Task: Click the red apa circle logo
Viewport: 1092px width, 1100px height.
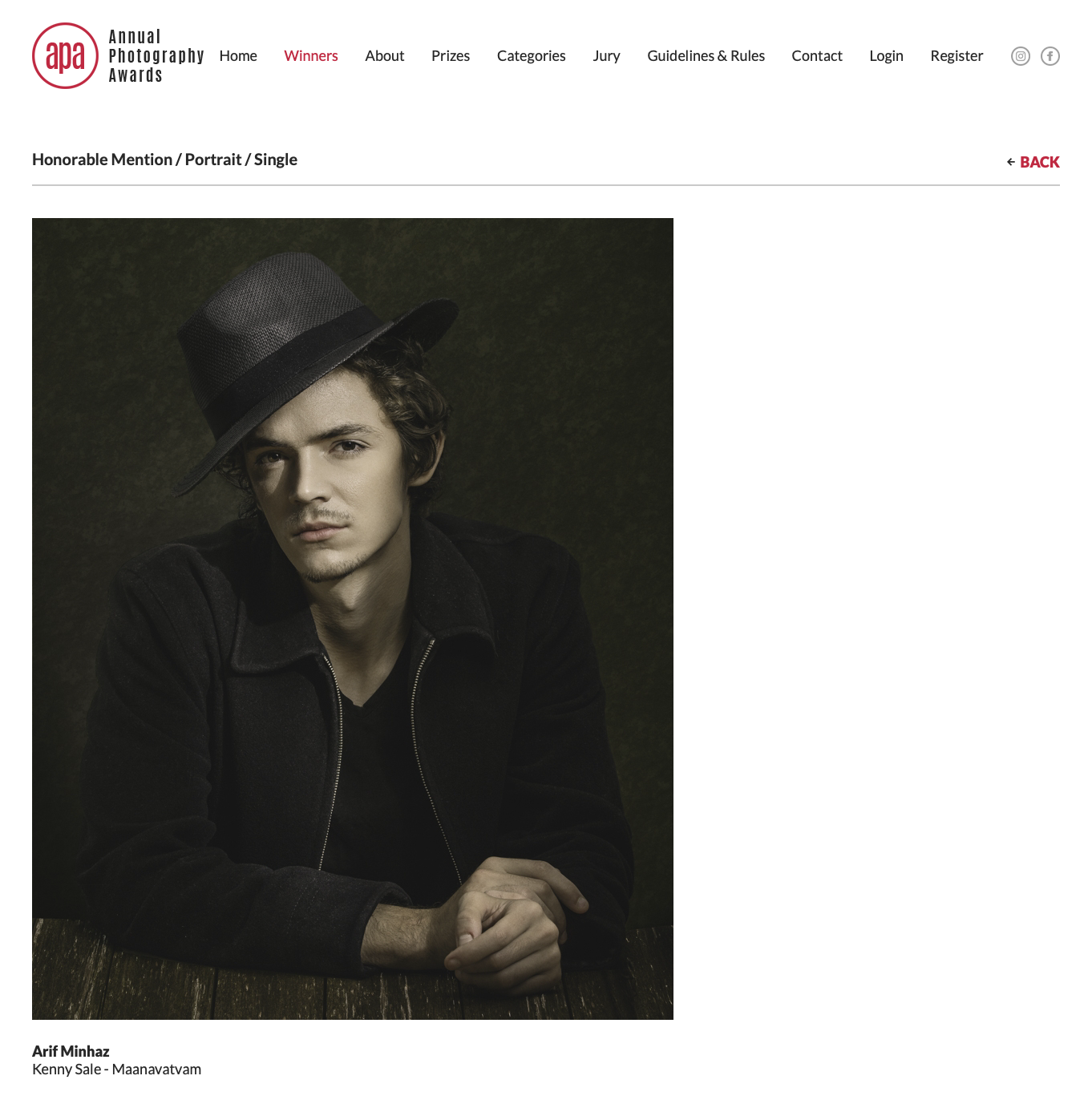Action: point(65,55)
